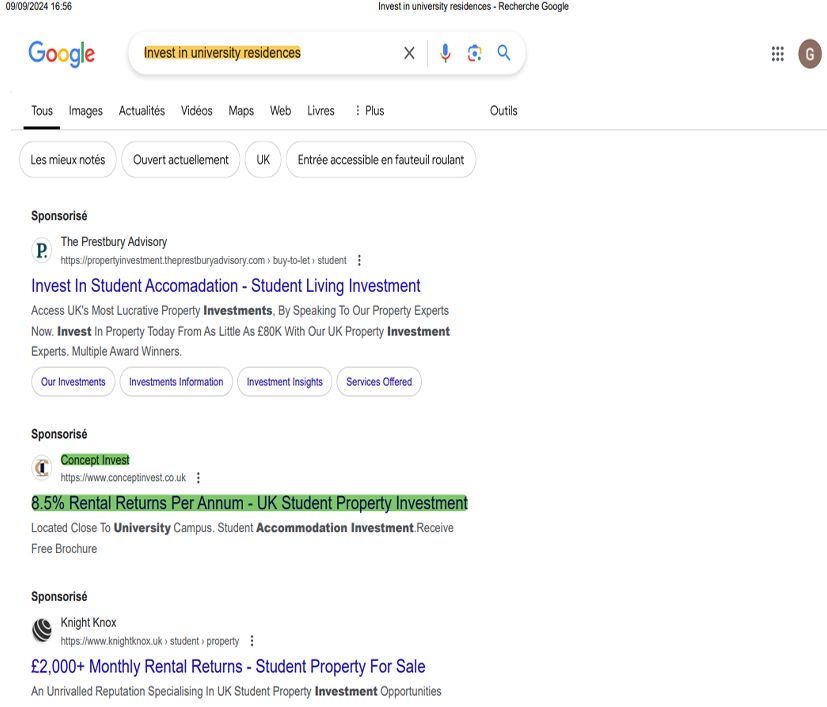Click the Knight Knox site name
827x707 pixels.
[x=89, y=623]
